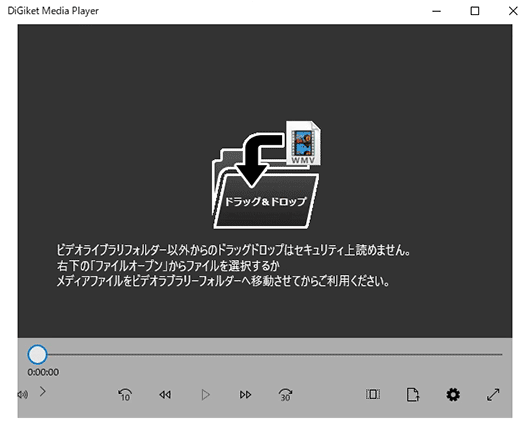530x433 pixels.
Task: Start playback with the play button
Action: (205, 394)
